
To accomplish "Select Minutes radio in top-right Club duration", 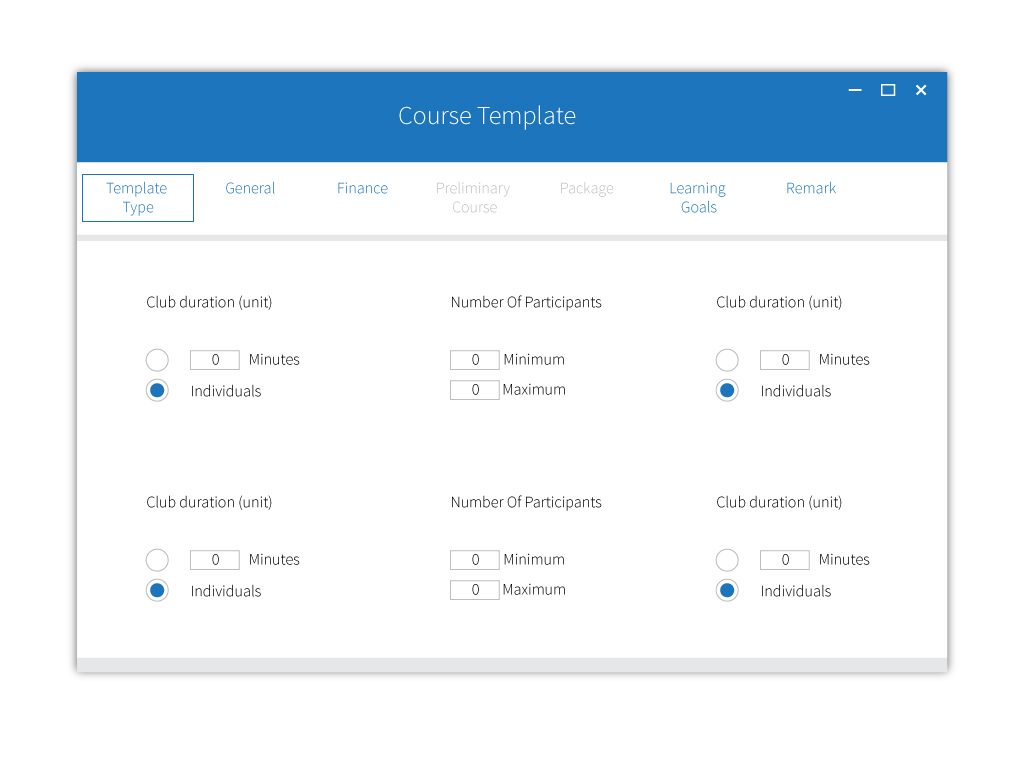I will tap(727, 360).
